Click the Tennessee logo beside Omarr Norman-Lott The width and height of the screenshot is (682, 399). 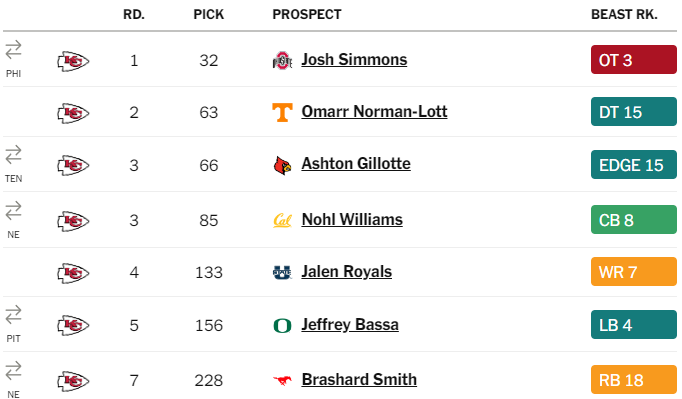[x=282, y=112]
